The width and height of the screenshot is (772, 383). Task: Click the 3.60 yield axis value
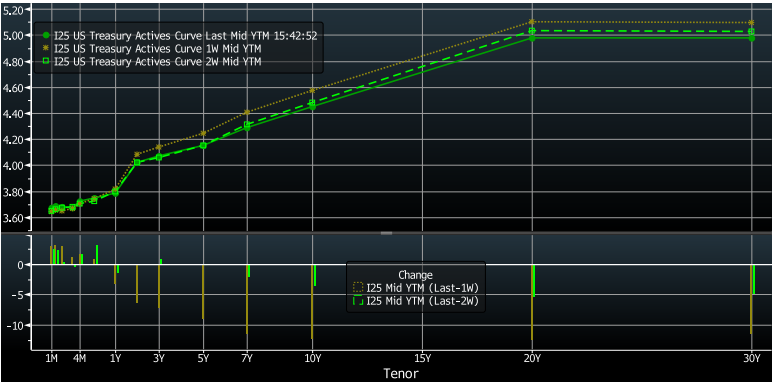(x=13, y=218)
